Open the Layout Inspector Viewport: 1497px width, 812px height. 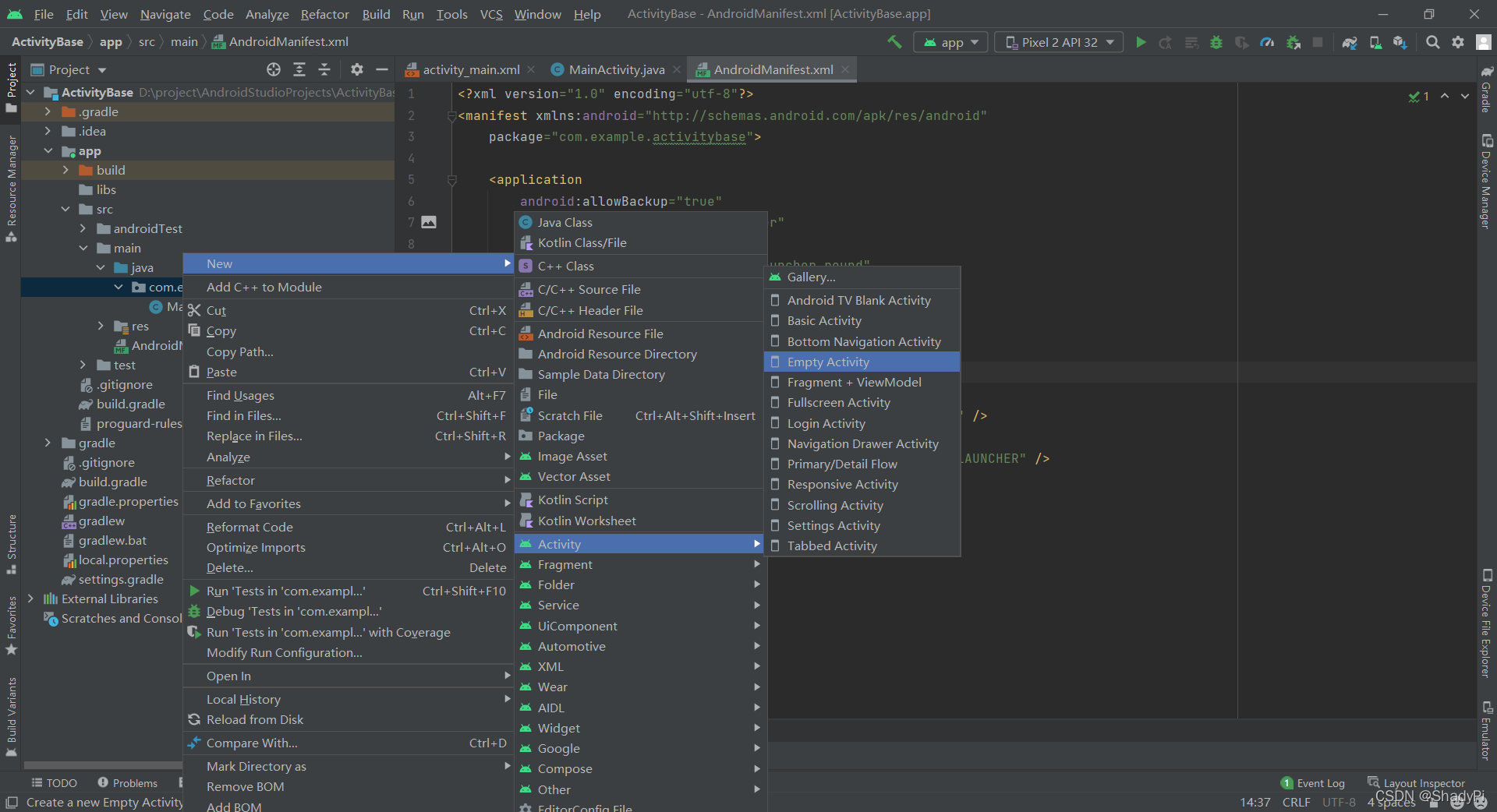pos(1416,782)
